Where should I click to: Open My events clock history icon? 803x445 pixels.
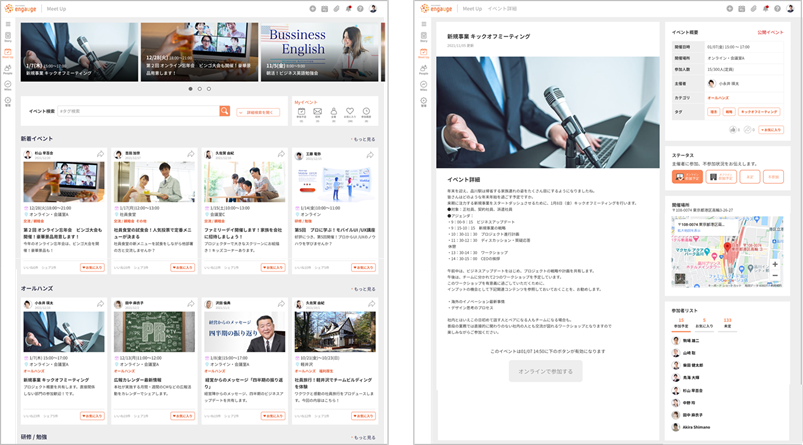(x=366, y=111)
